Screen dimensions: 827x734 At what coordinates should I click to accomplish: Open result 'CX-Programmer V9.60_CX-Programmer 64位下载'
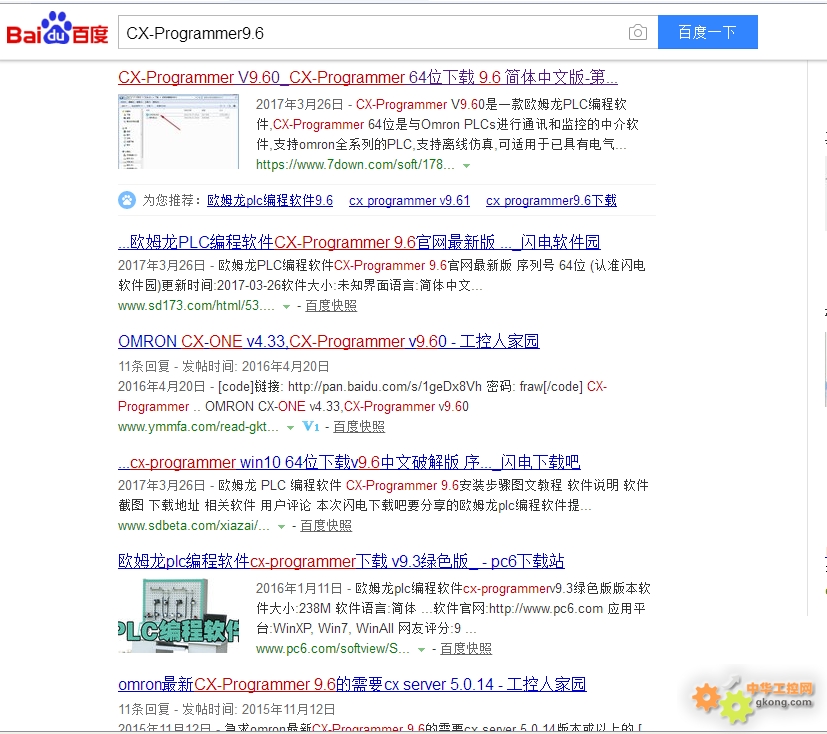[x=368, y=78]
